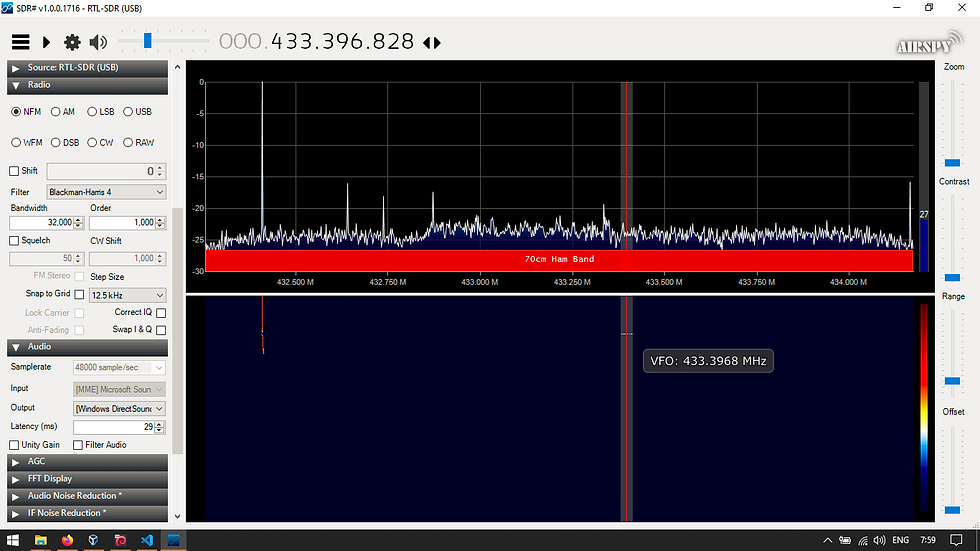This screenshot has height=551, width=980.
Task: Click the Airspy logo
Action: pos(929,43)
